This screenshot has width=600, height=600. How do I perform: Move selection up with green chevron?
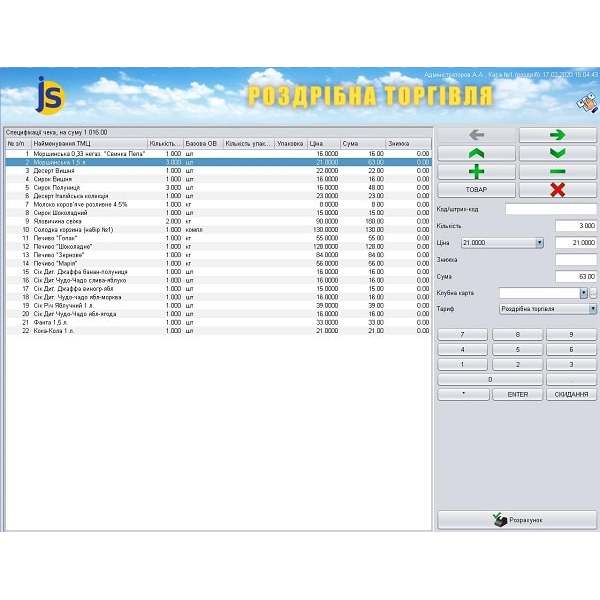[x=476, y=153]
